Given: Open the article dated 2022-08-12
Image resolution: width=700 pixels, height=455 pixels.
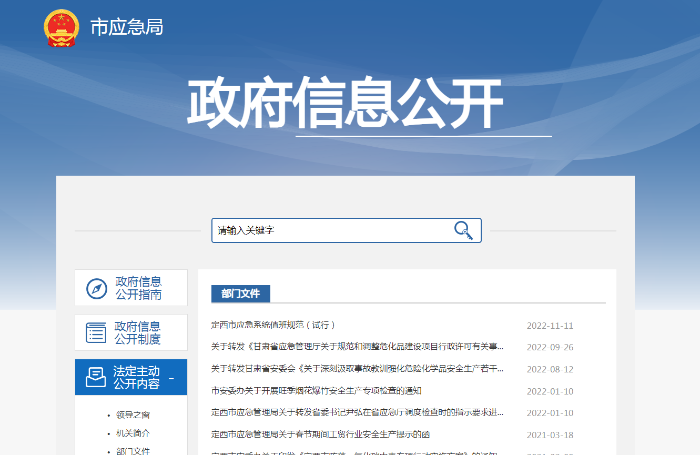Looking at the screenshot, I should 357,369.
